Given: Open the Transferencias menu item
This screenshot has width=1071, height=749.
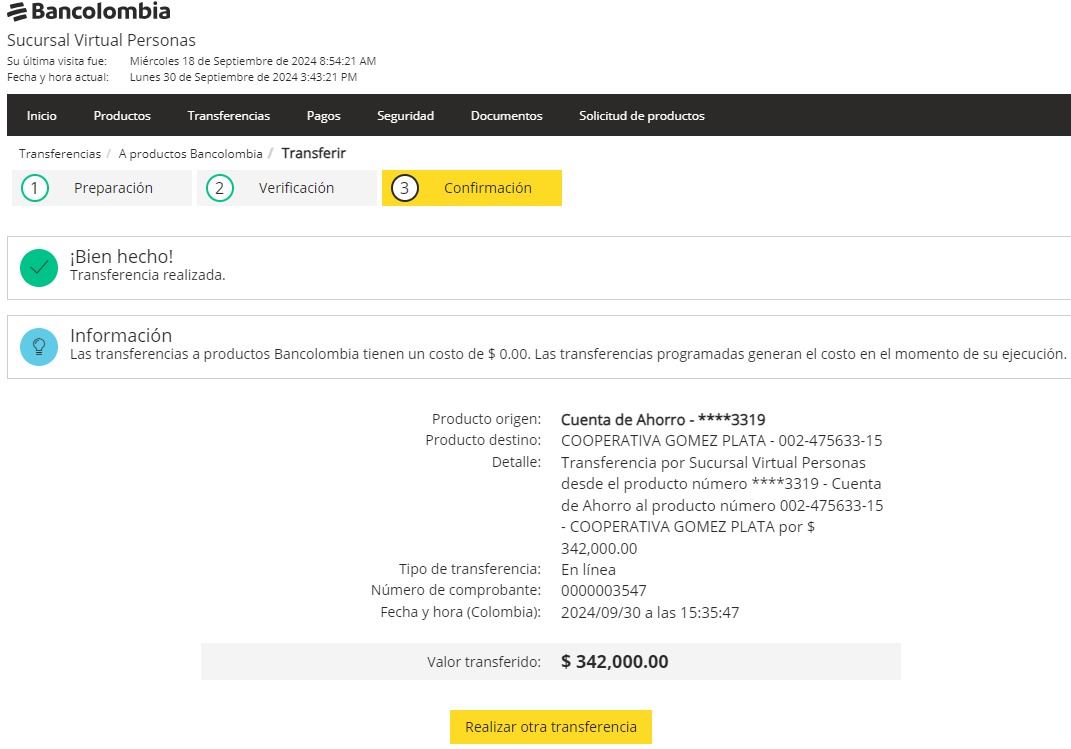Looking at the screenshot, I should point(228,116).
